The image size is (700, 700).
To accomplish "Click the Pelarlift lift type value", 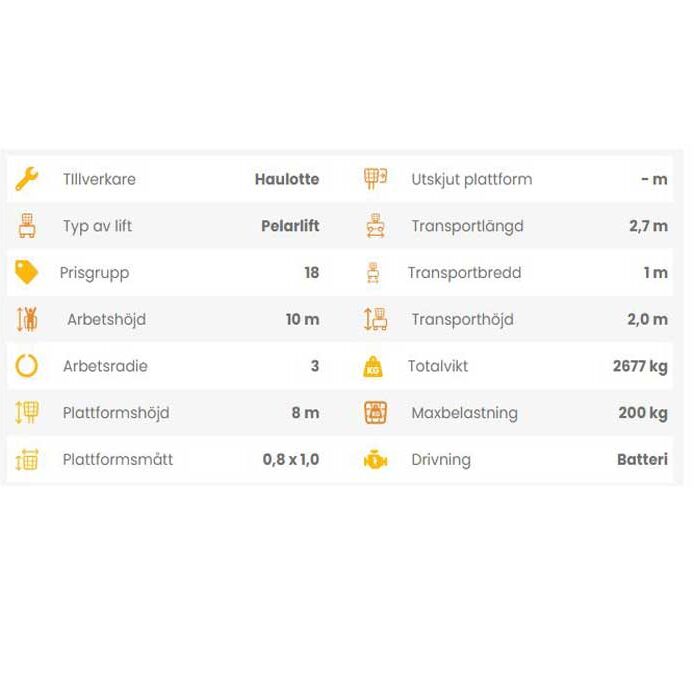I will pos(290,226).
